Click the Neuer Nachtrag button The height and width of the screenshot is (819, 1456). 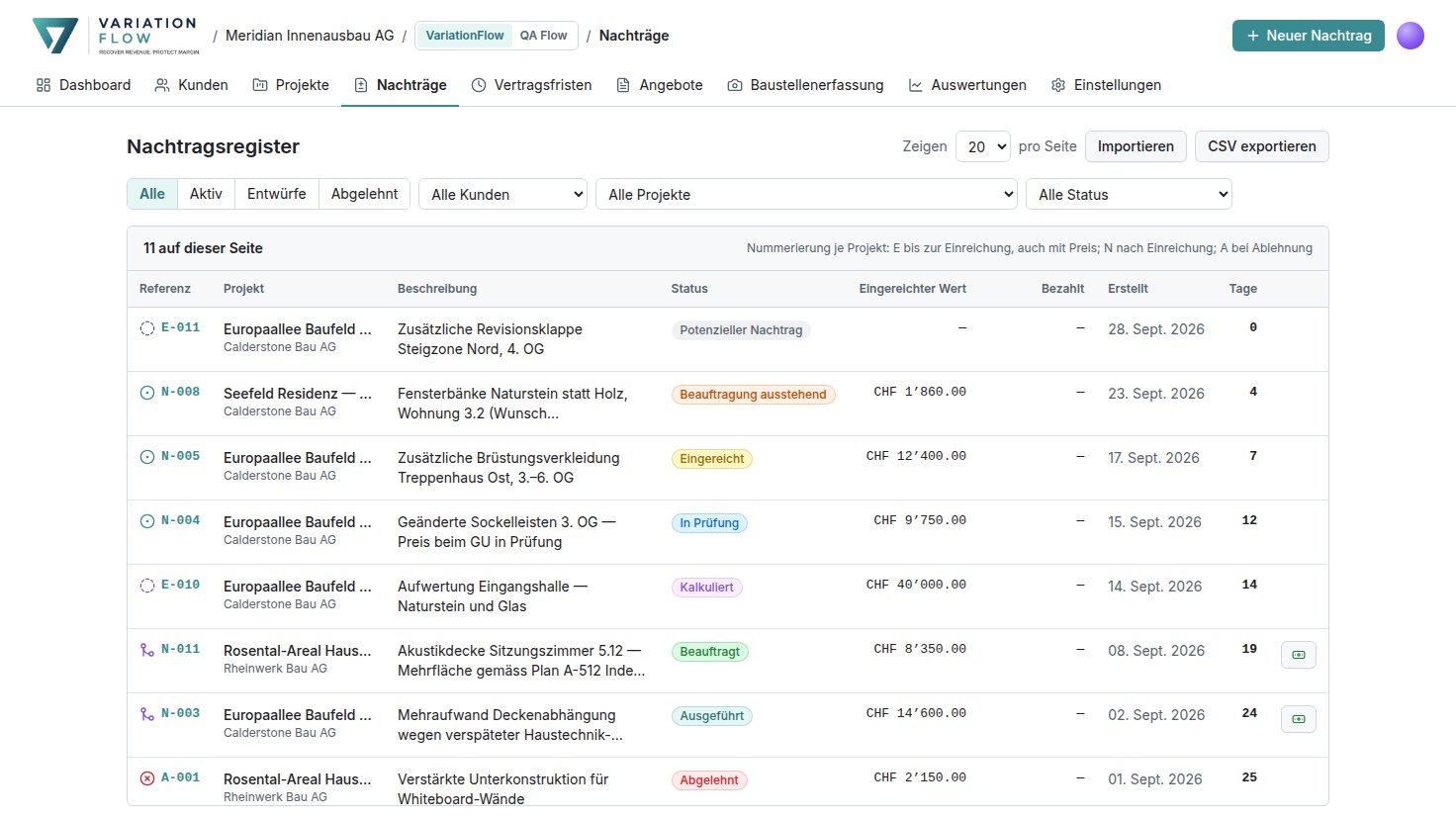(x=1309, y=36)
